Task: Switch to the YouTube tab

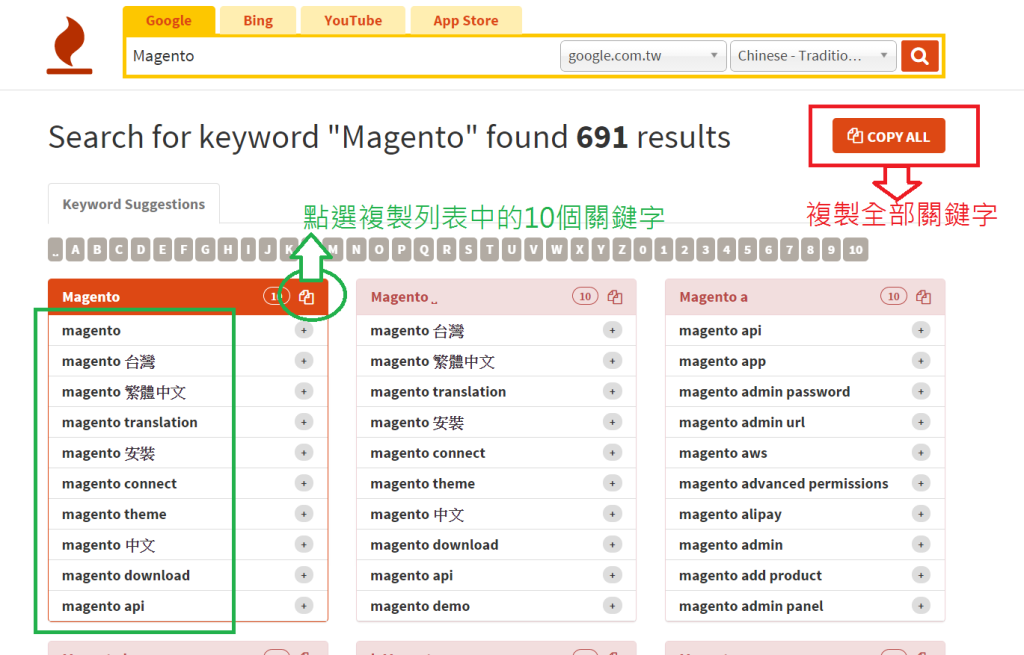Action: click(352, 20)
